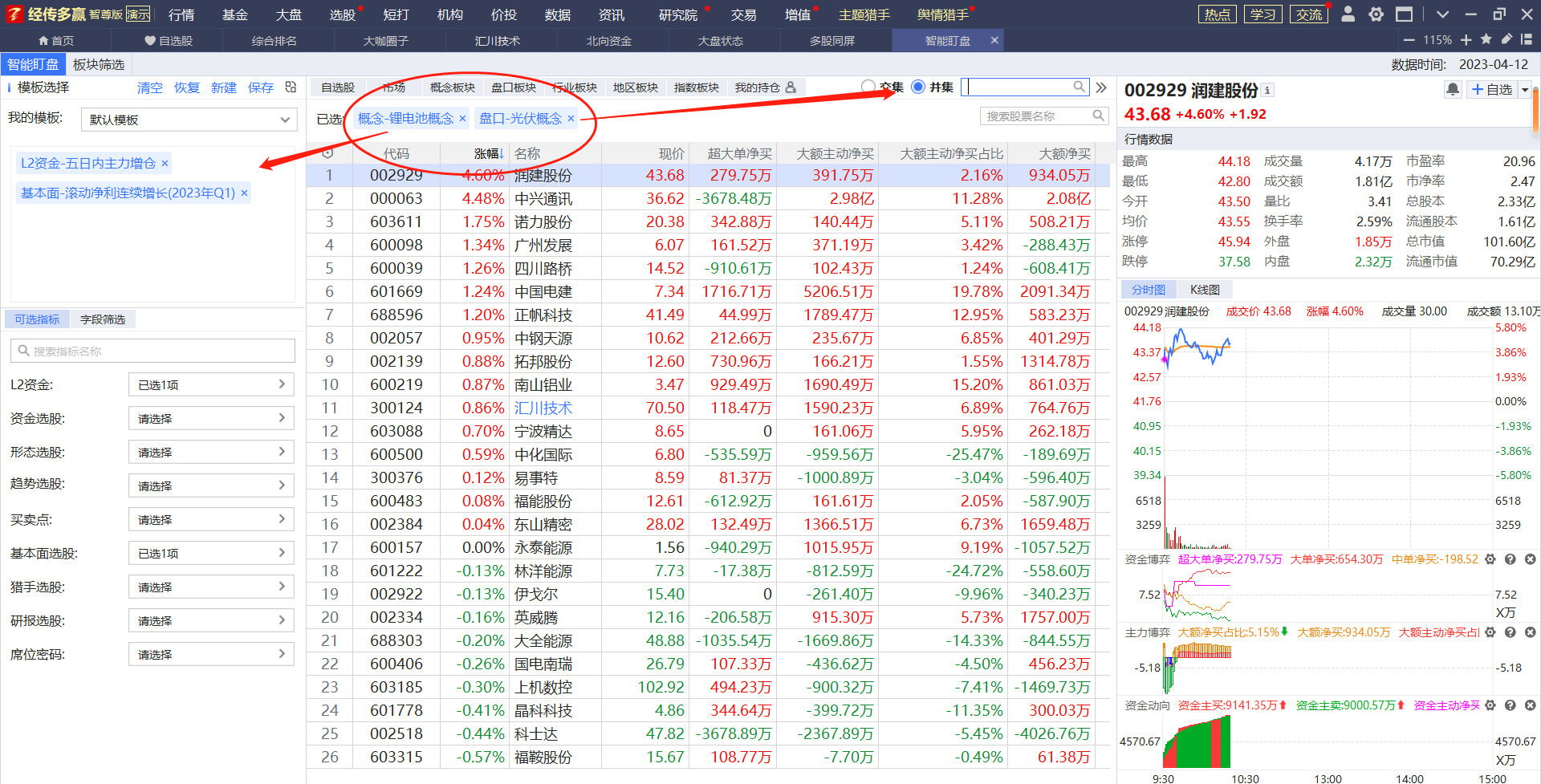The width and height of the screenshot is (1541, 784).
Task: Click the 保存 template link
Action: point(260,87)
